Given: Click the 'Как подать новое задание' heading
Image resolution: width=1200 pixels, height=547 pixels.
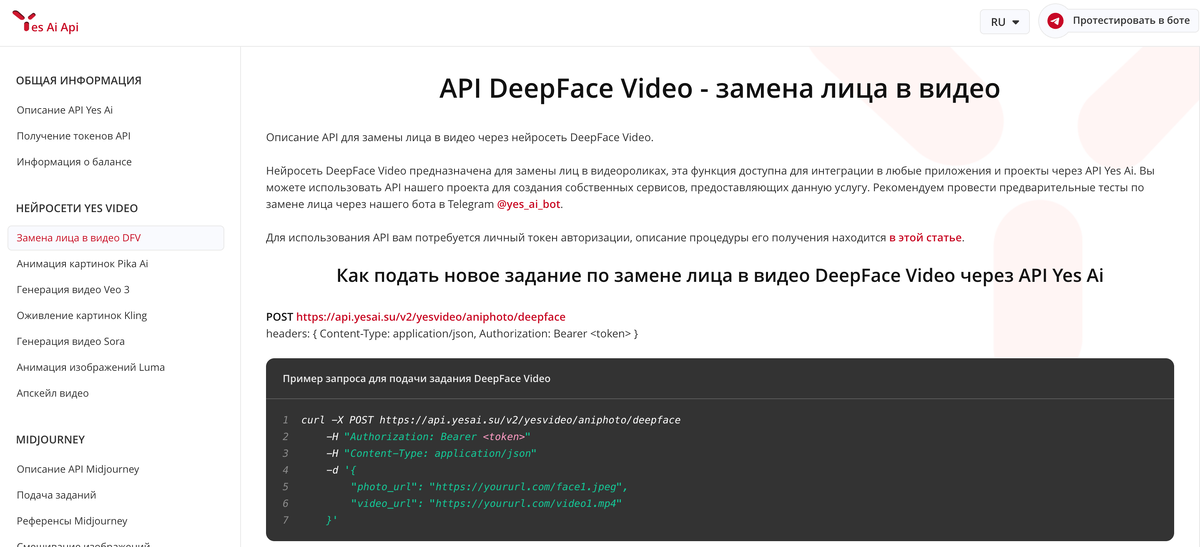Looking at the screenshot, I should pos(720,275).
